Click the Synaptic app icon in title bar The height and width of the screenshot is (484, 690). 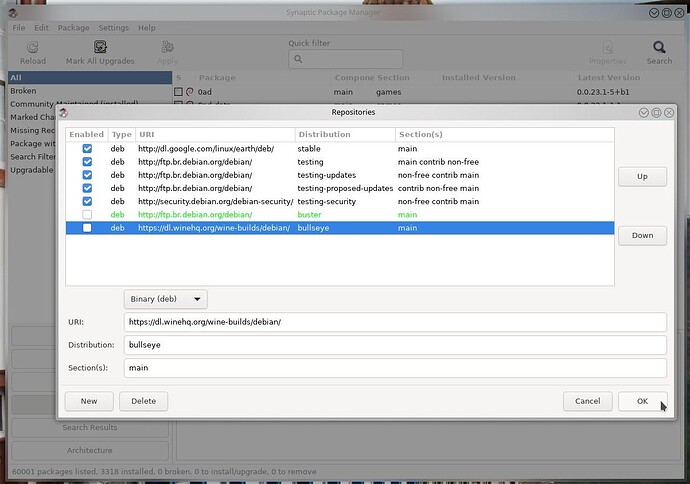coord(8,13)
